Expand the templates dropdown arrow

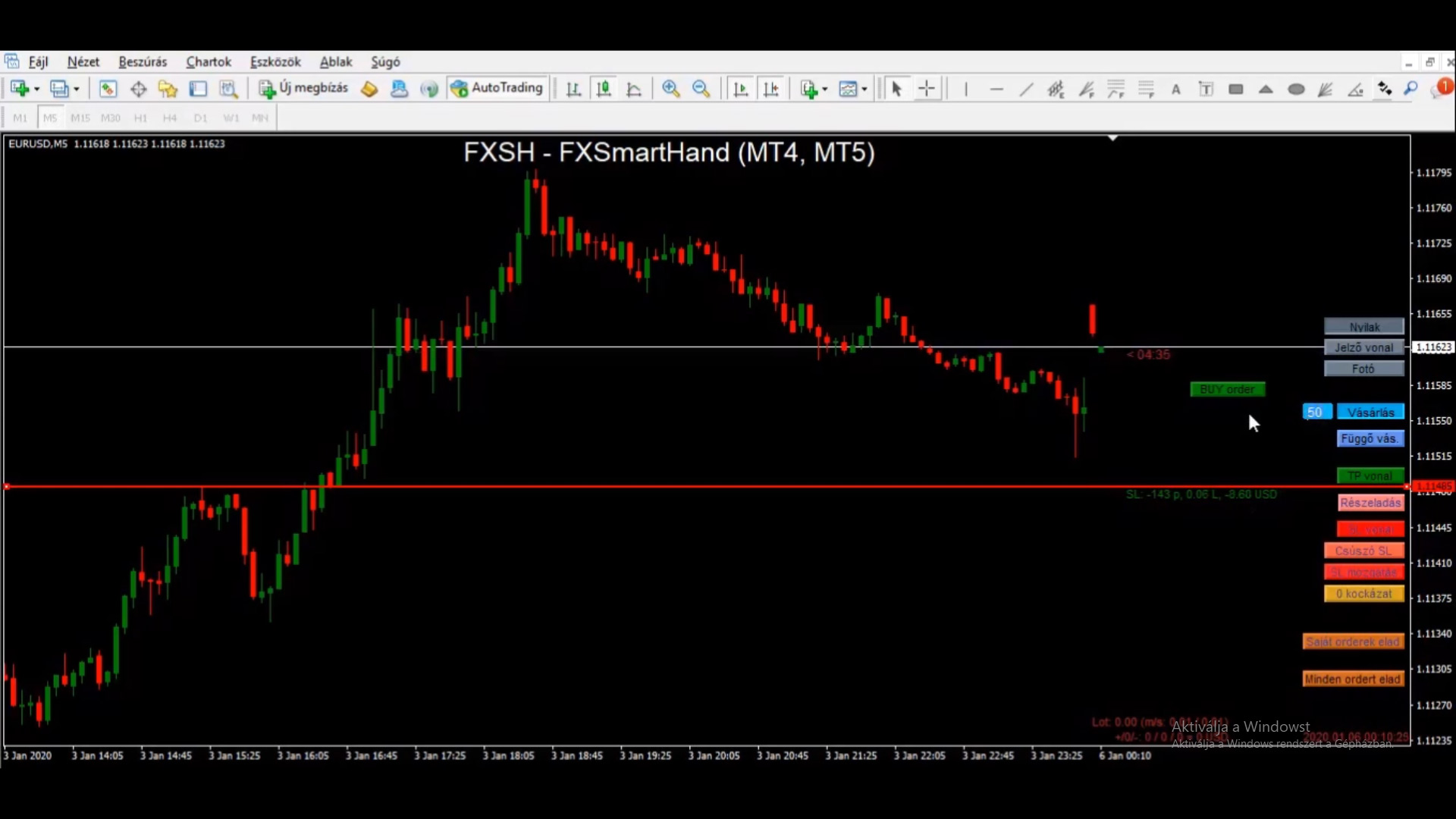point(864,89)
